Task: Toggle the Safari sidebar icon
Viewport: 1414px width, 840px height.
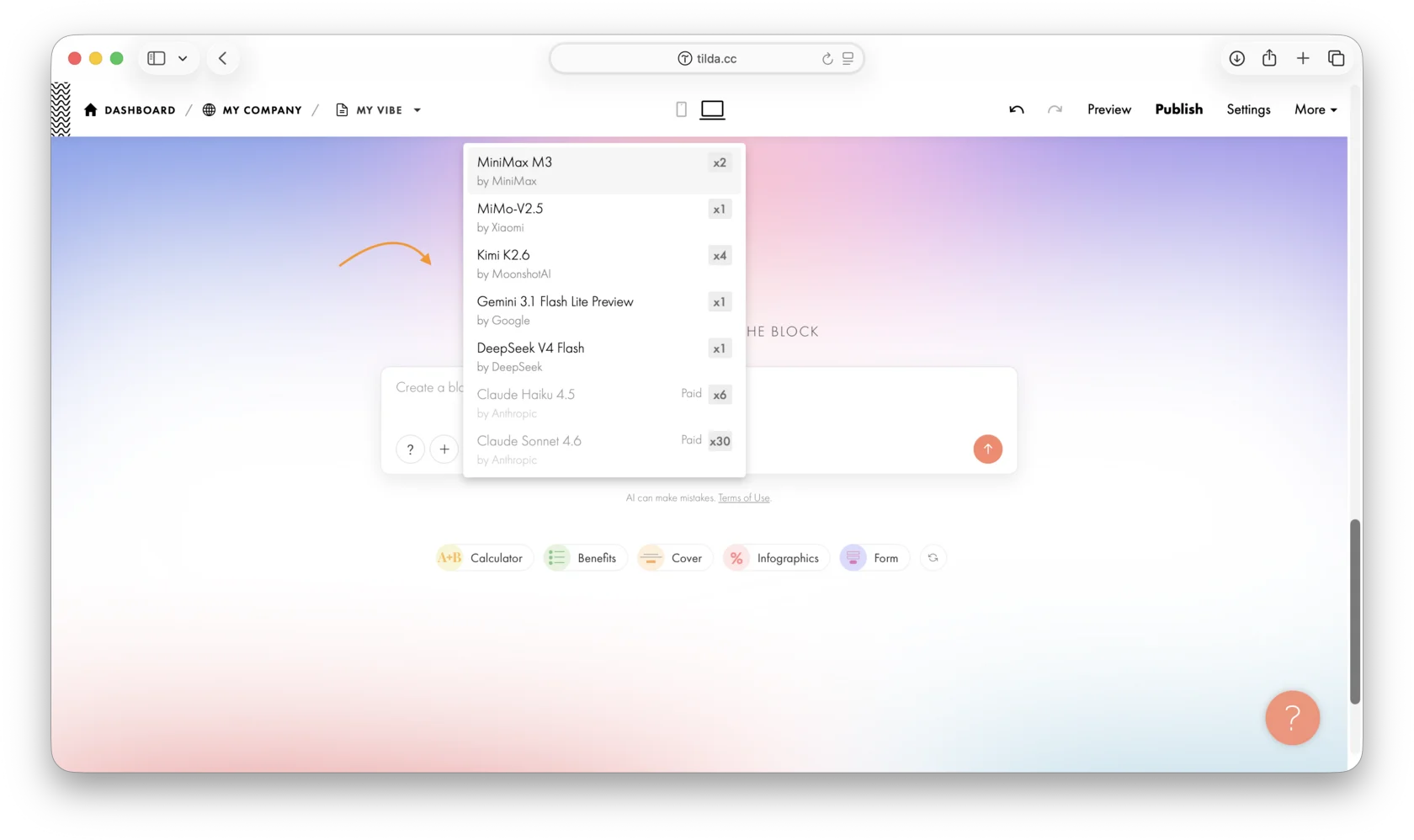Action: click(x=157, y=58)
